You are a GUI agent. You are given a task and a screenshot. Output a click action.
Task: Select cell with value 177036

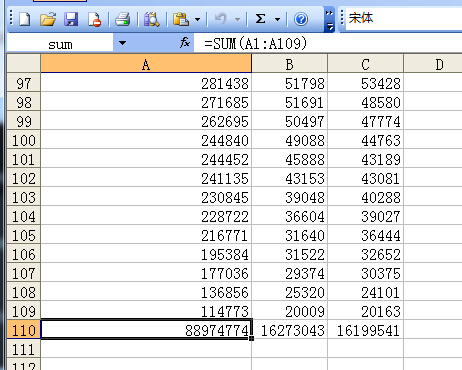[x=146, y=273]
